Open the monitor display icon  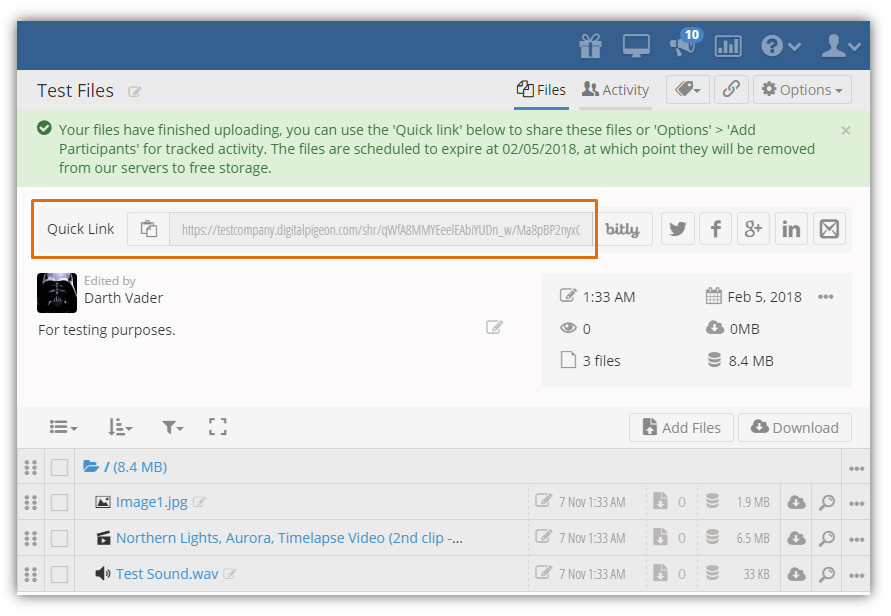[x=636, y=45]
